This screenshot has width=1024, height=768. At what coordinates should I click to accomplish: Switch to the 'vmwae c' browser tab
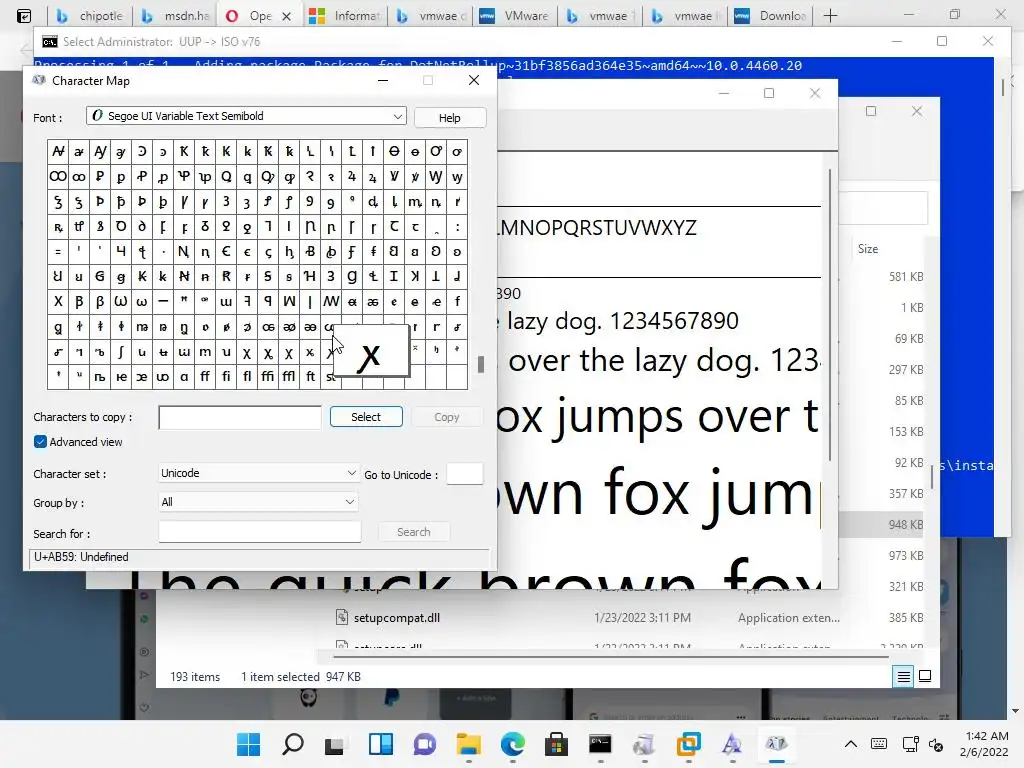point(431,16)
